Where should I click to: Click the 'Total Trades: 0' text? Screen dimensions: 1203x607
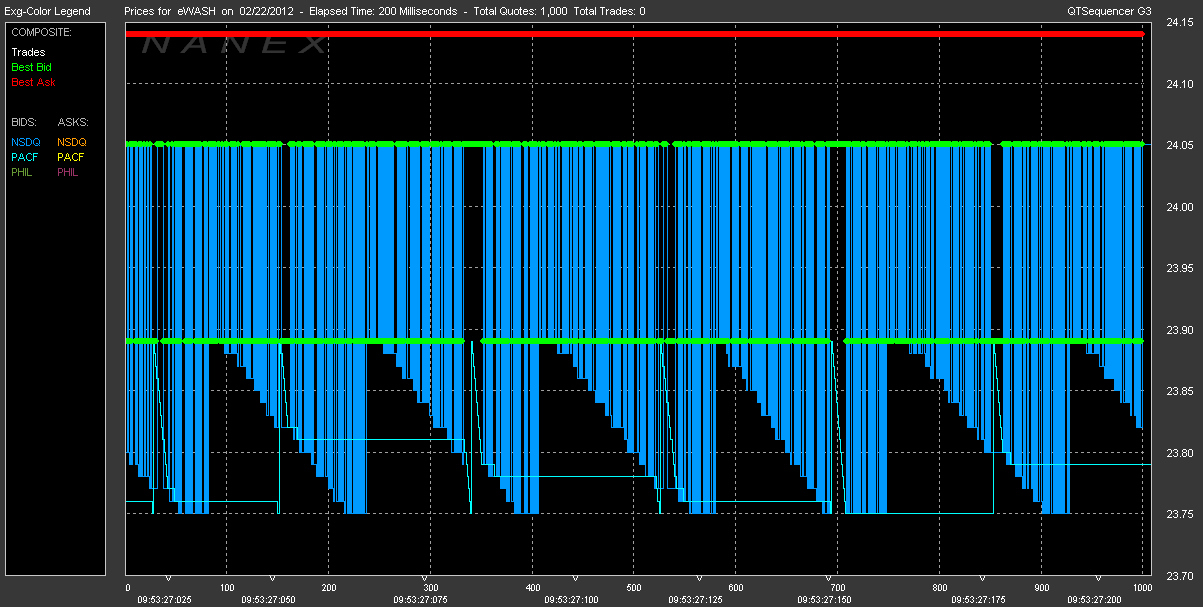[611, 11]
